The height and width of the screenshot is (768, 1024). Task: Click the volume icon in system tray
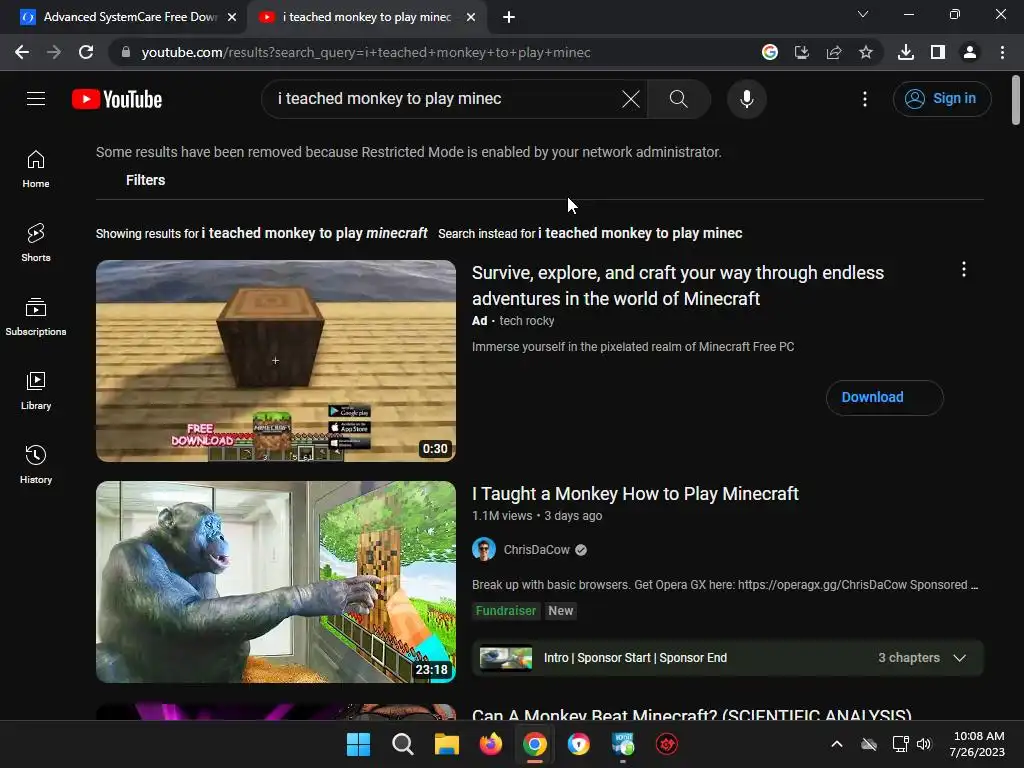[x=923, y=744]
